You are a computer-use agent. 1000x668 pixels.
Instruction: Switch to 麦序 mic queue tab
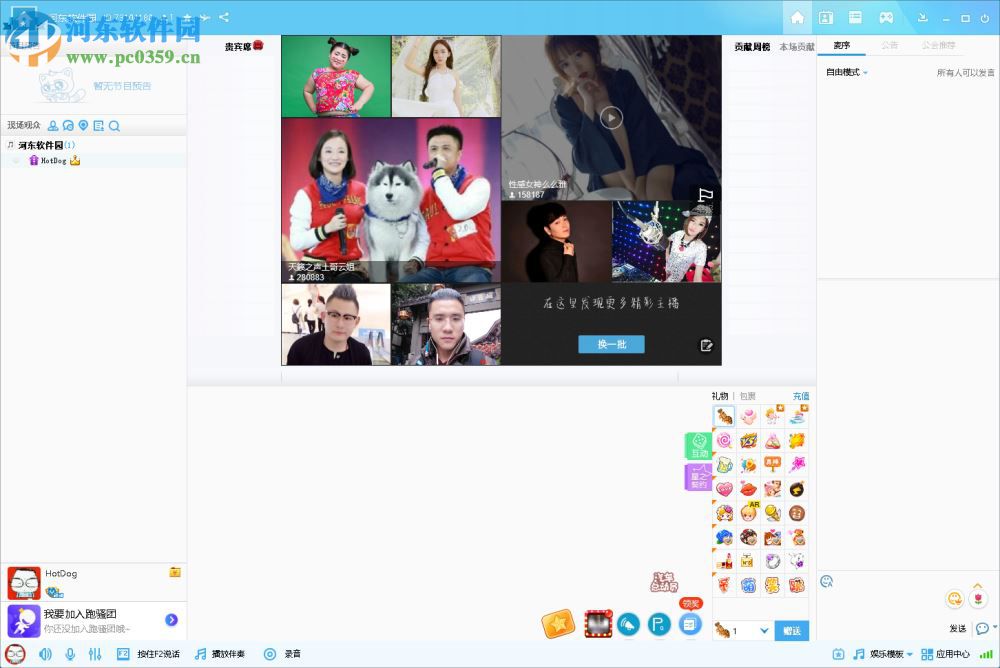point(842,45)
